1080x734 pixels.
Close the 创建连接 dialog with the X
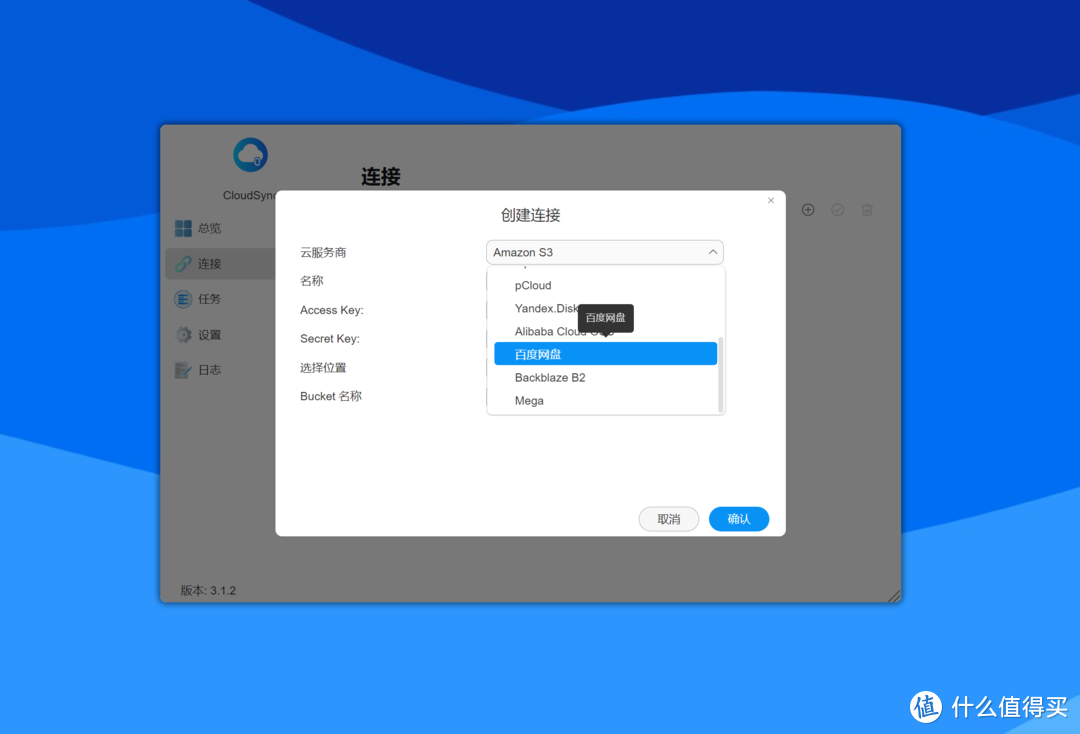pos(771,200)
